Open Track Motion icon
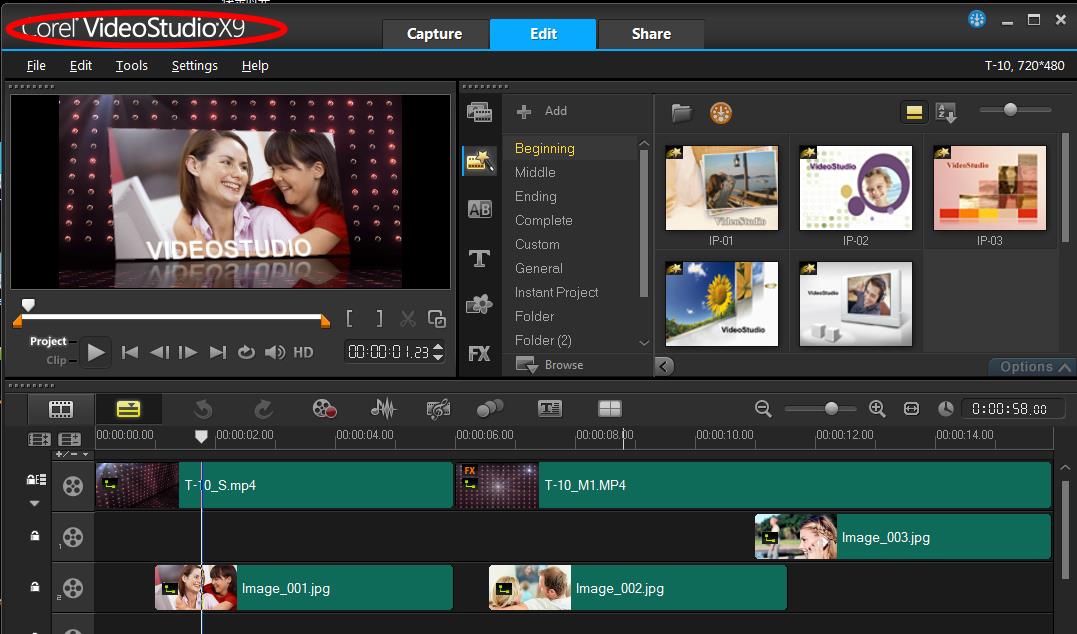The width and height of the screenshot is (1077, 634). coord(490,409)
